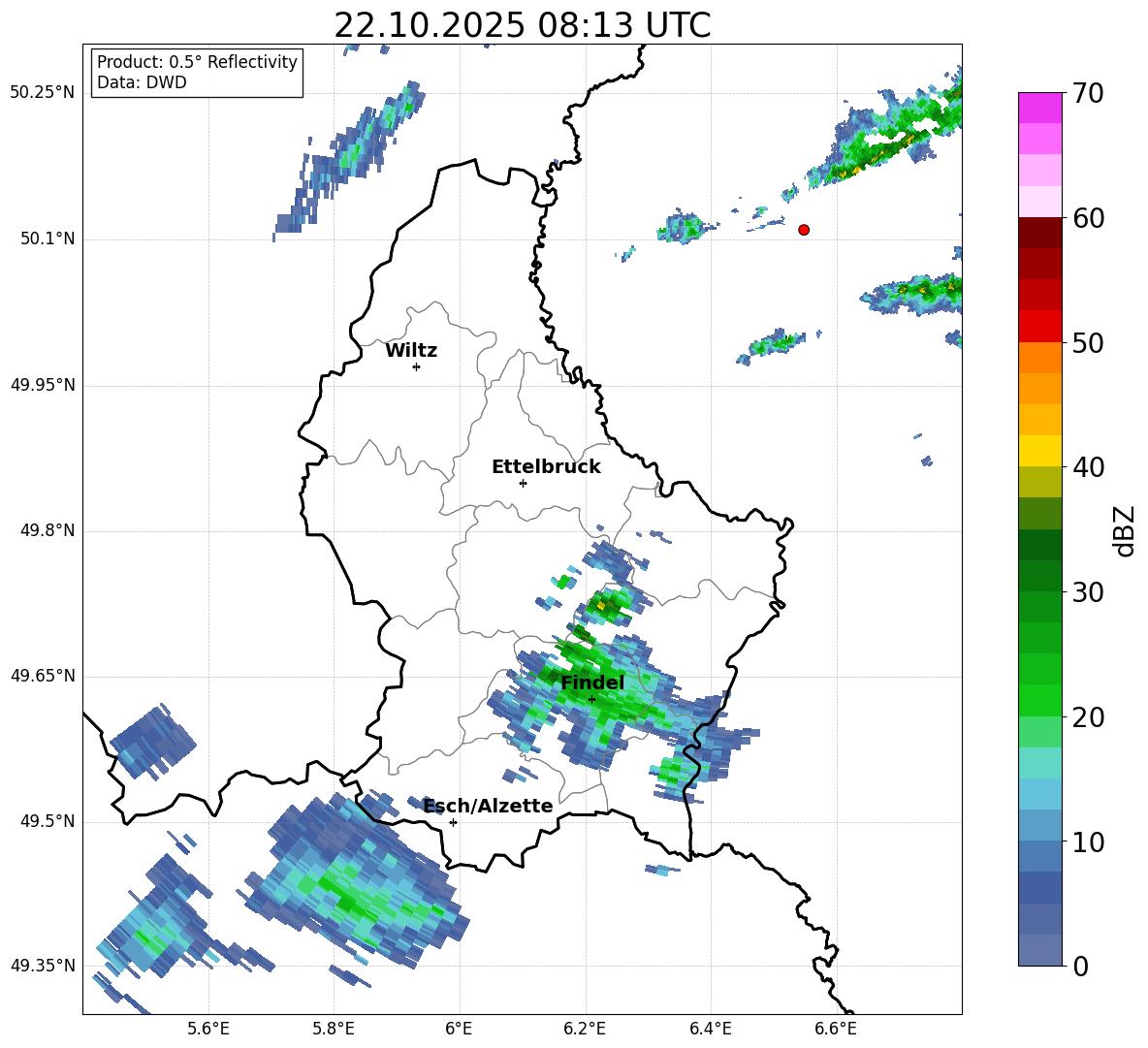The width and height of the screenshot is (1148, 1048).
Task: Click the 50.1°N latitude label
Action: pos(48,238)
